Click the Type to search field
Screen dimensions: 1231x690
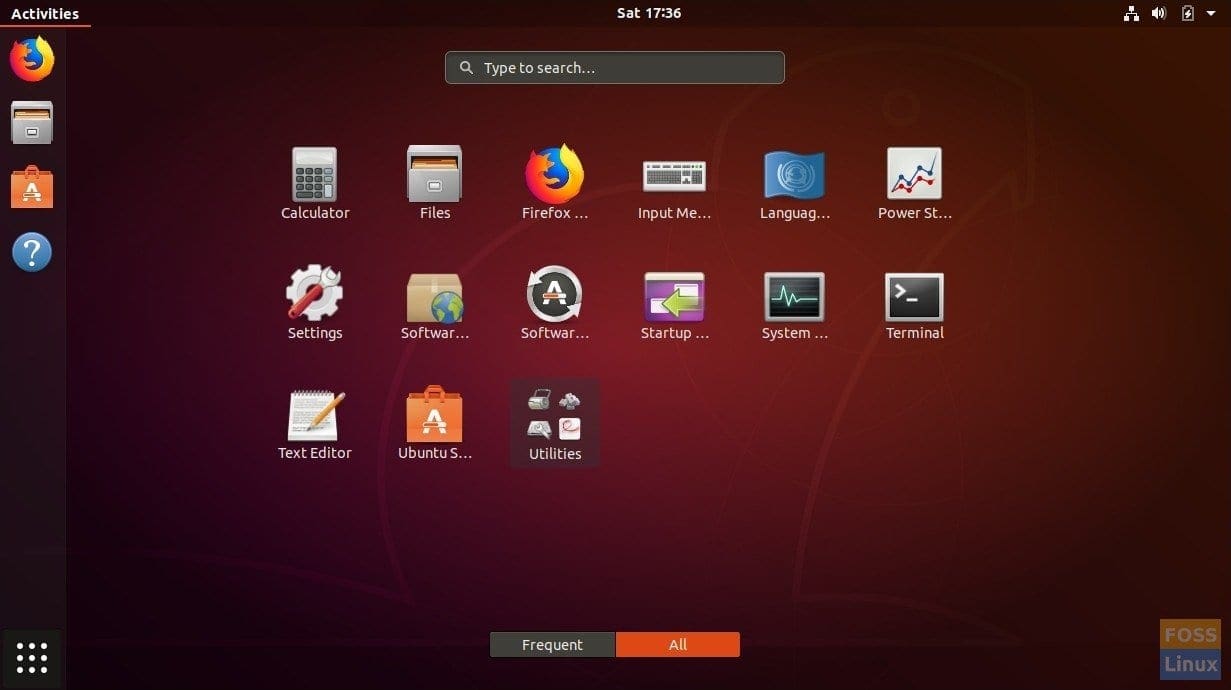tap(615, 68)
